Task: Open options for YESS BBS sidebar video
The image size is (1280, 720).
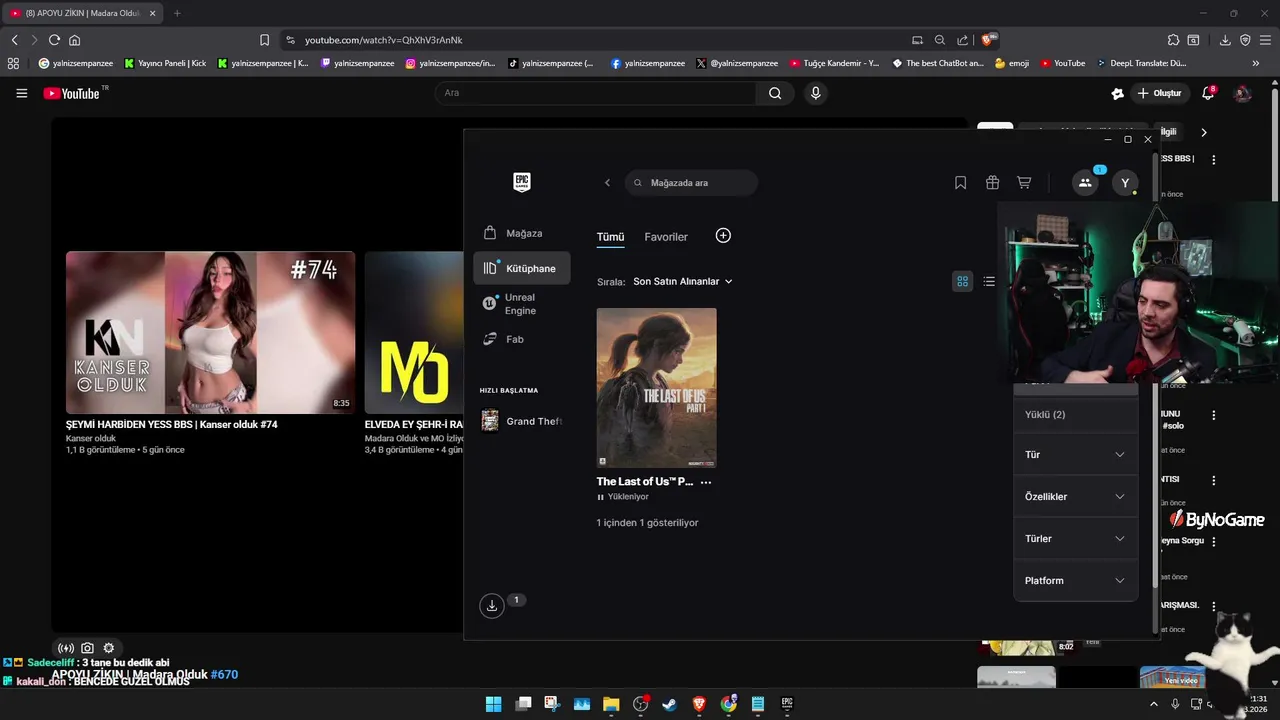Action: point(1214,160)
